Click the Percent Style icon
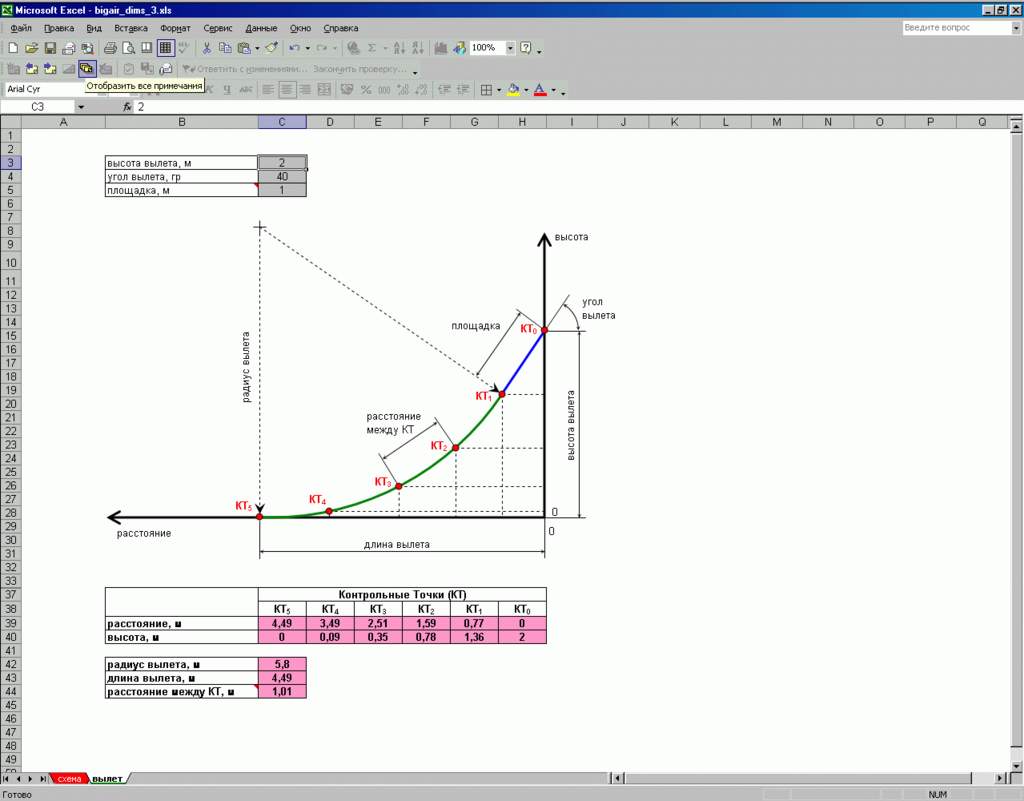Viewport: 1024px width, 801px height. pyautogui.click(x=366, y=90)
